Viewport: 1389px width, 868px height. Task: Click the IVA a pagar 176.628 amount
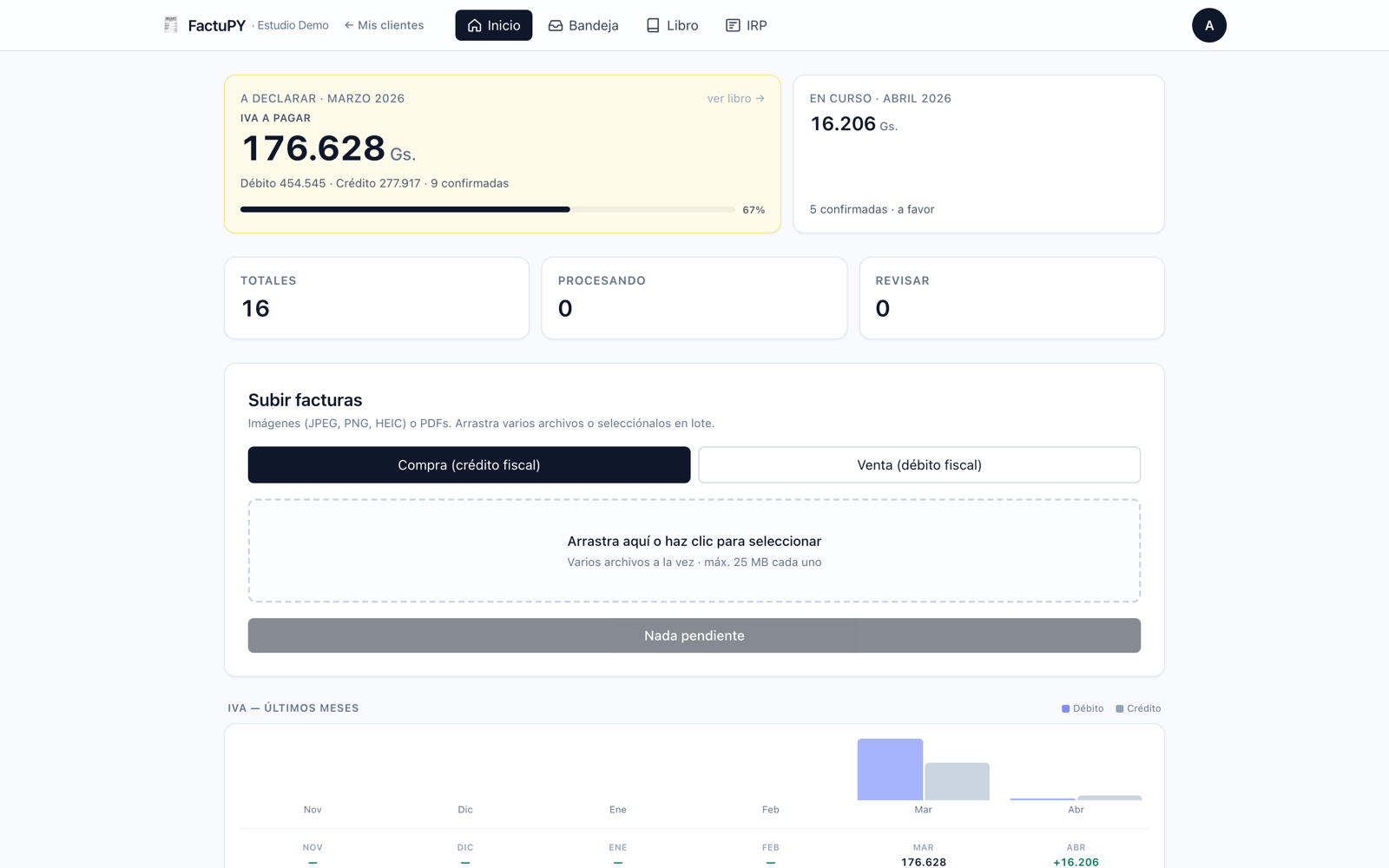pos(328,148)
